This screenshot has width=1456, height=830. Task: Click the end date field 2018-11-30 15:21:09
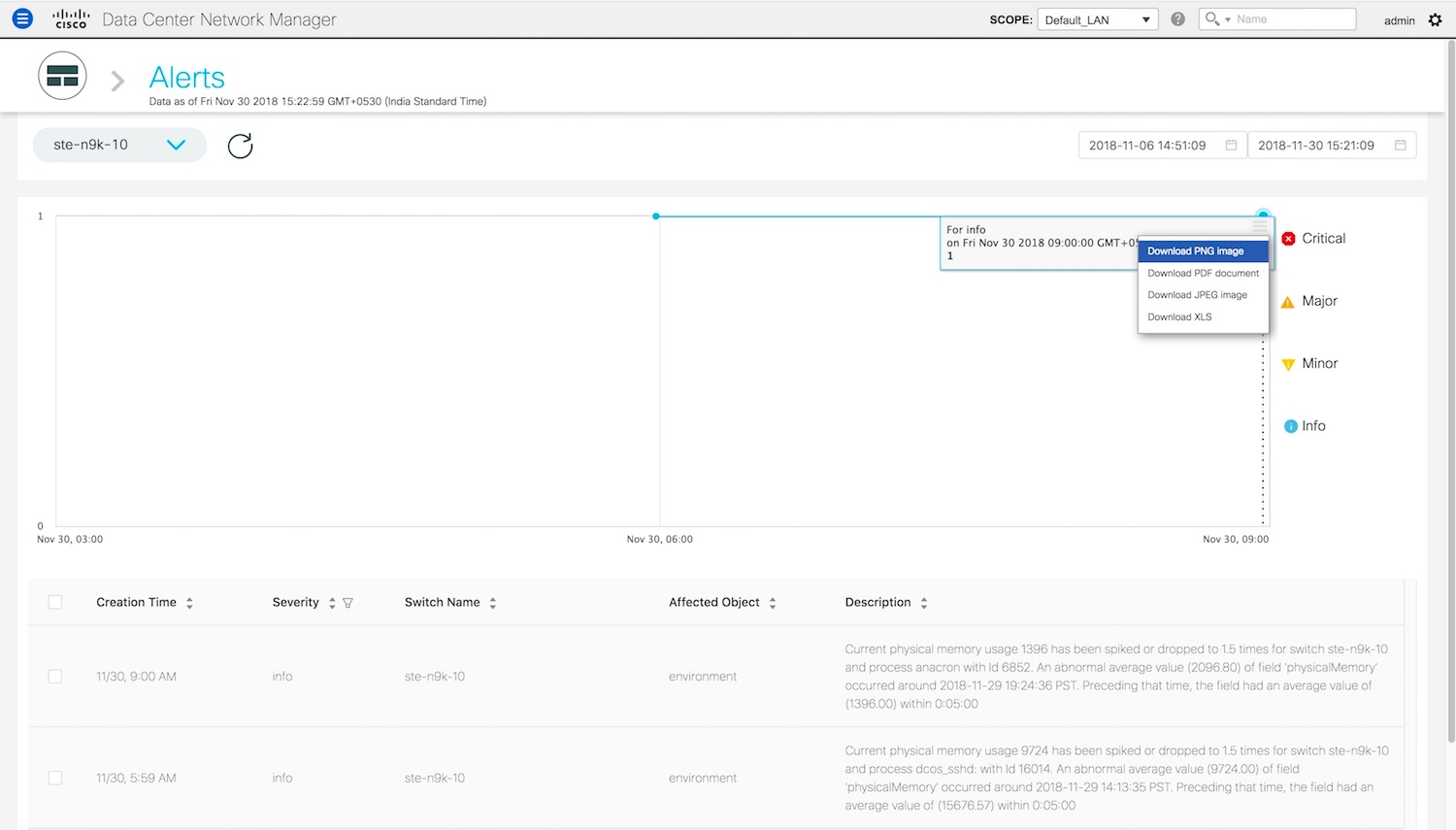click(x=1332, y=146)
